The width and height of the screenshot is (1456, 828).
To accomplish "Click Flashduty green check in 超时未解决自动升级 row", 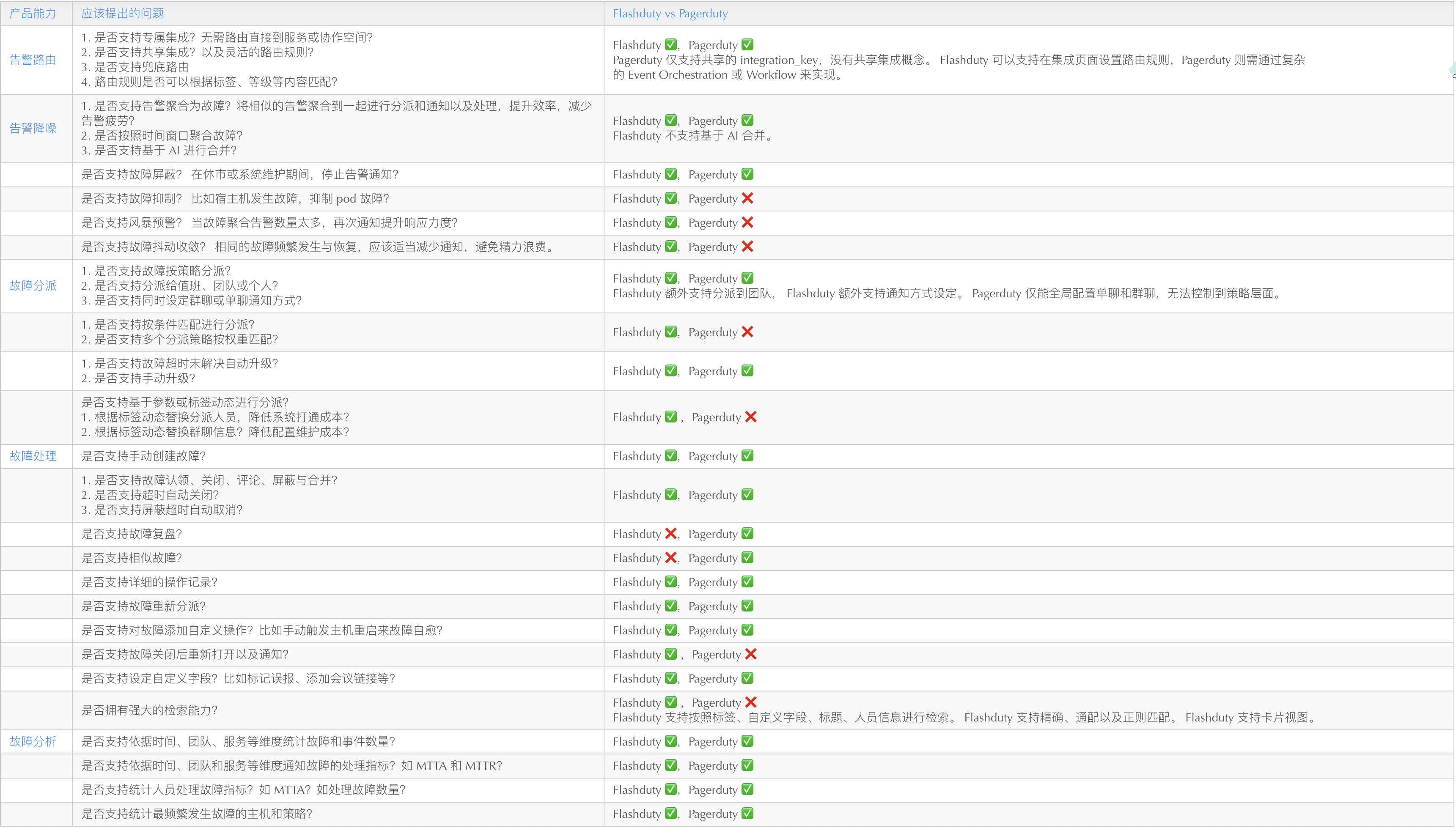I will [x=671, y=371].
